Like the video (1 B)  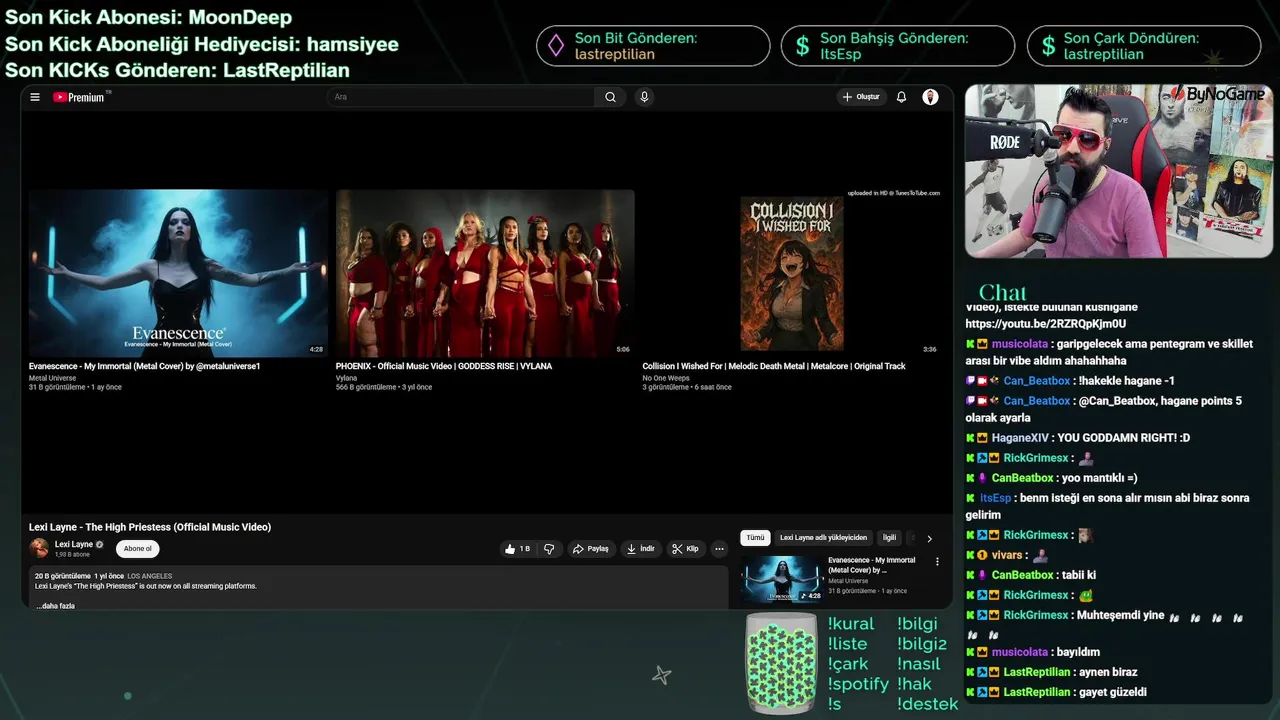click(x=518, y=549)
